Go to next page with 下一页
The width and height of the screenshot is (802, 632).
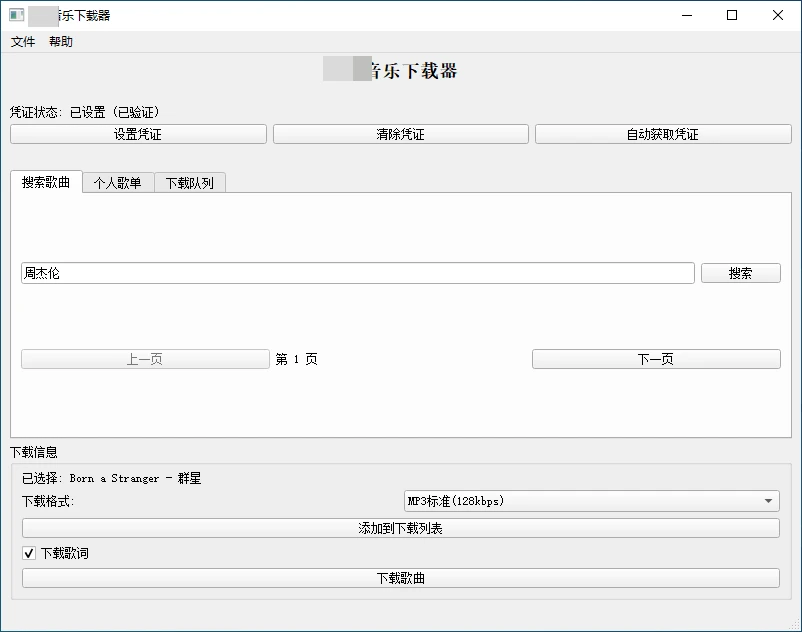[x=656, y=359]
